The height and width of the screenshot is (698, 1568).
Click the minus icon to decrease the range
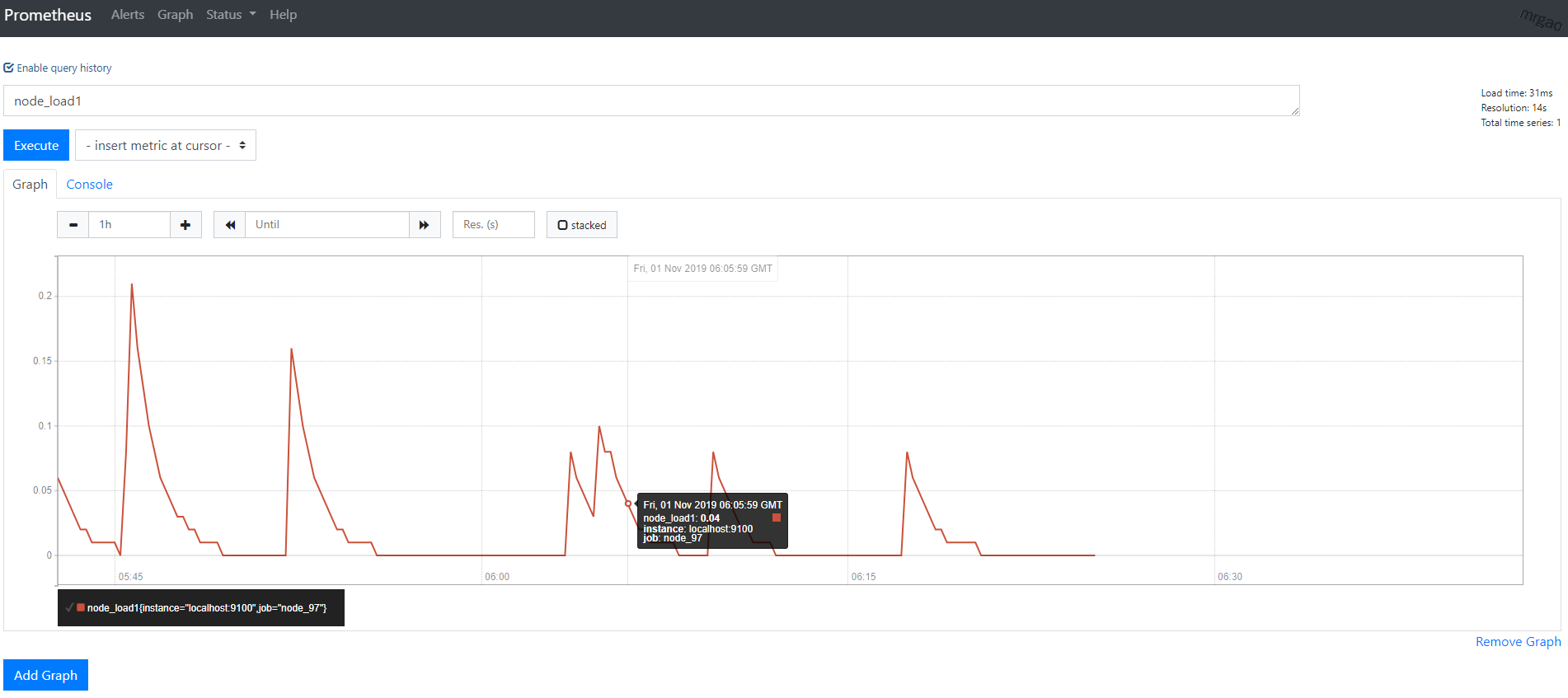click(73, 225)
